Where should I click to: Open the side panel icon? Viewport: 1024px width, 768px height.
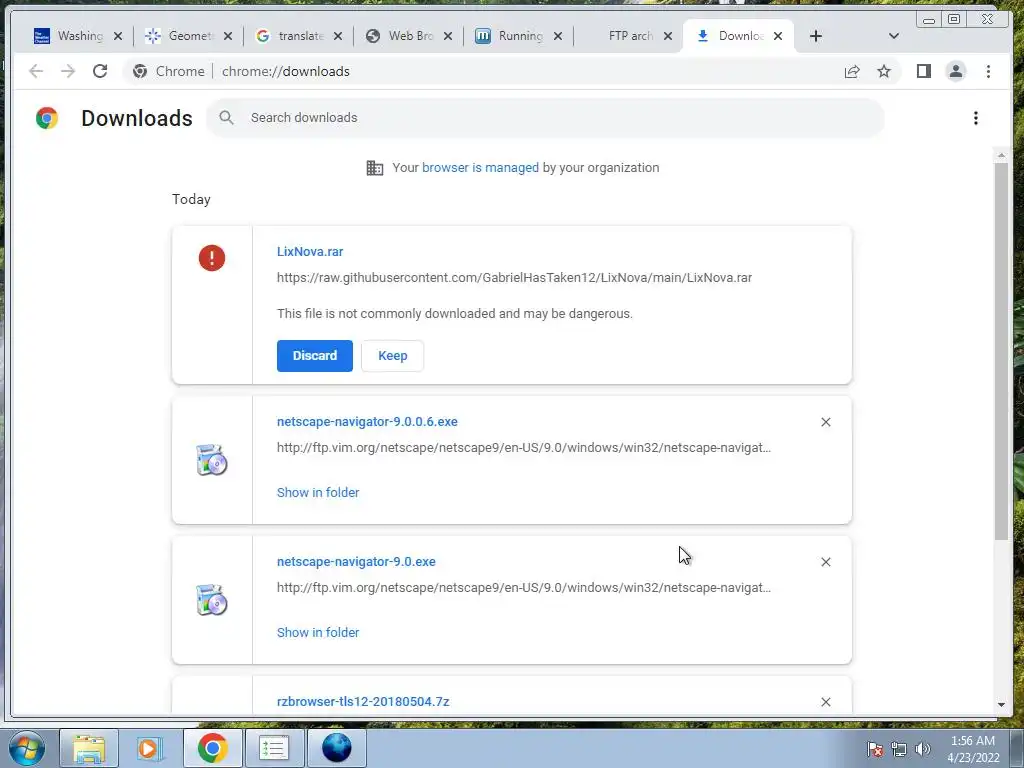(923, 71)
